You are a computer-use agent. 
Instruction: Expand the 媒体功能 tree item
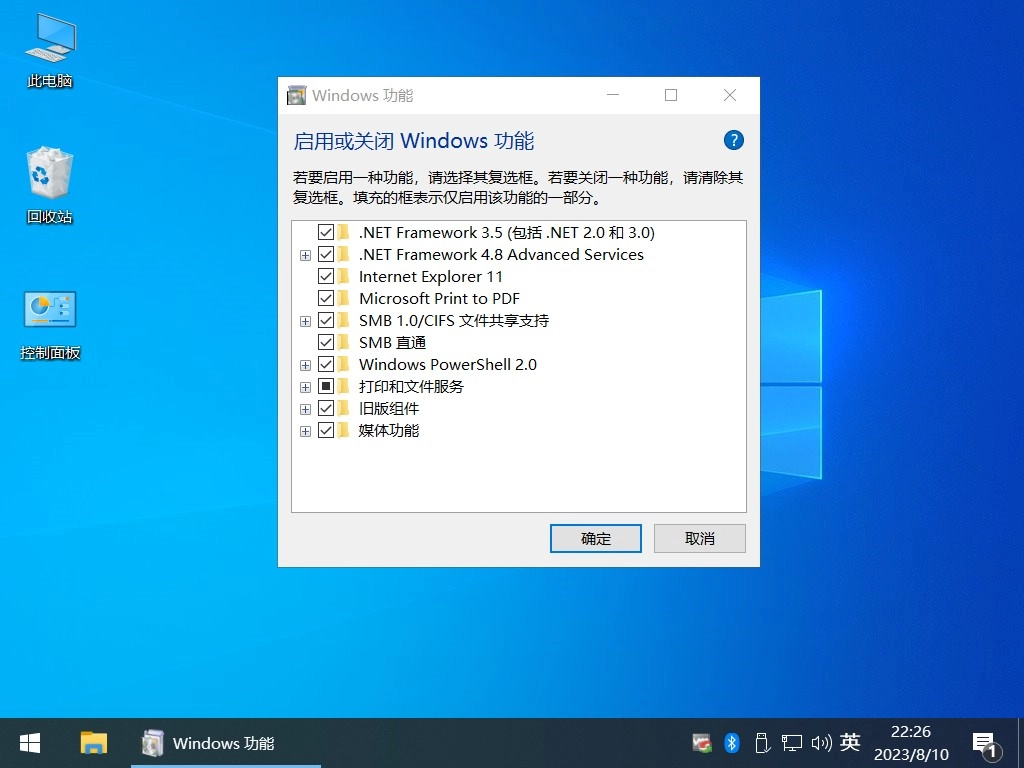(x=306, y=430)
